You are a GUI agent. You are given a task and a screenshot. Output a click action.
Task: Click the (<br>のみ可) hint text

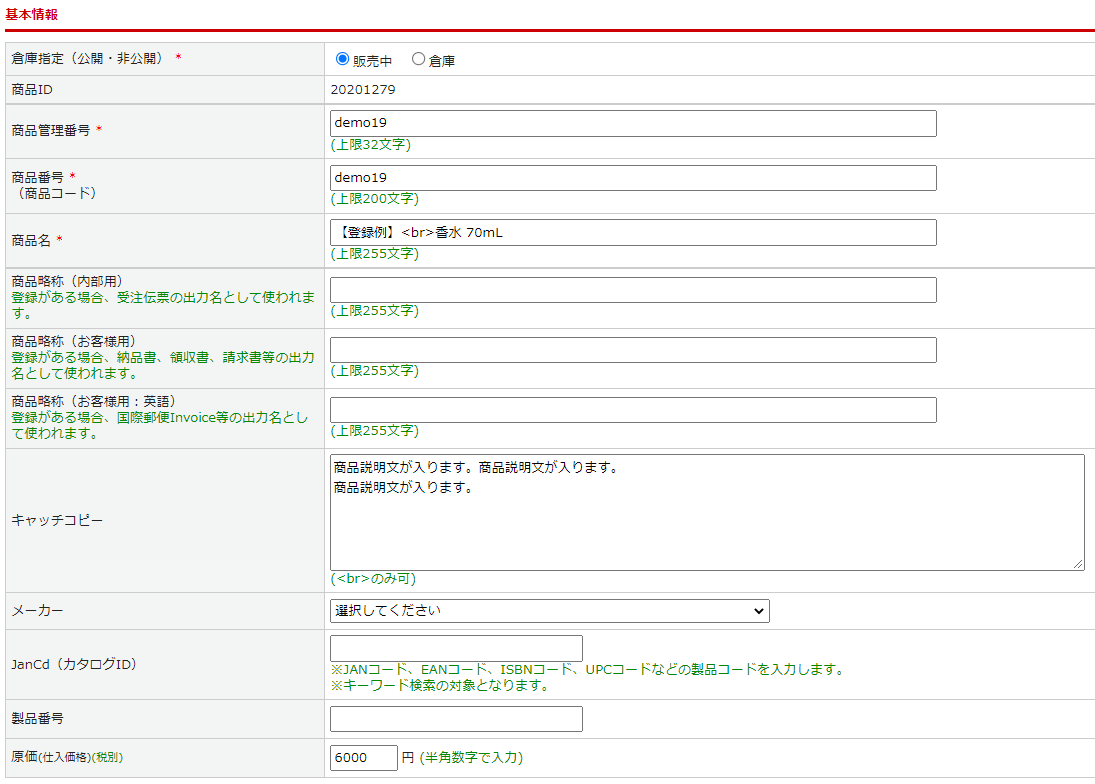click(373, 579)
